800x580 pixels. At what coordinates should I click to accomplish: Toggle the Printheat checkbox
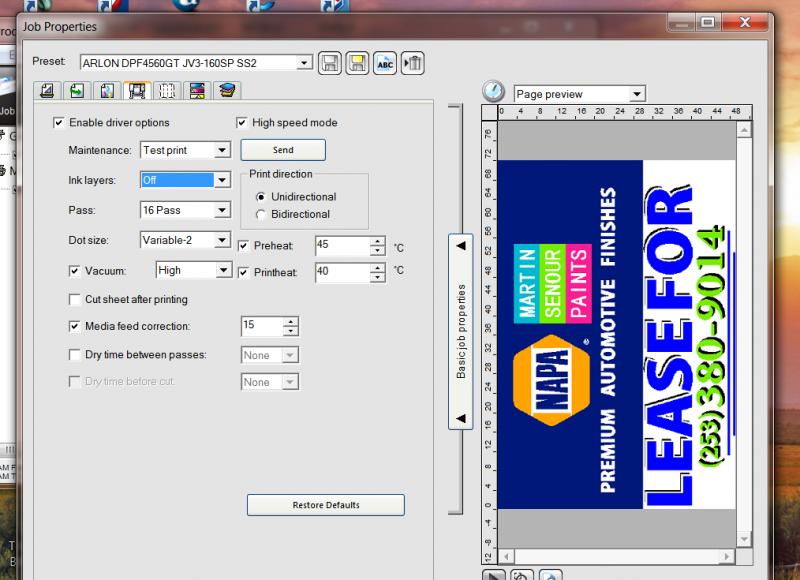243,272
